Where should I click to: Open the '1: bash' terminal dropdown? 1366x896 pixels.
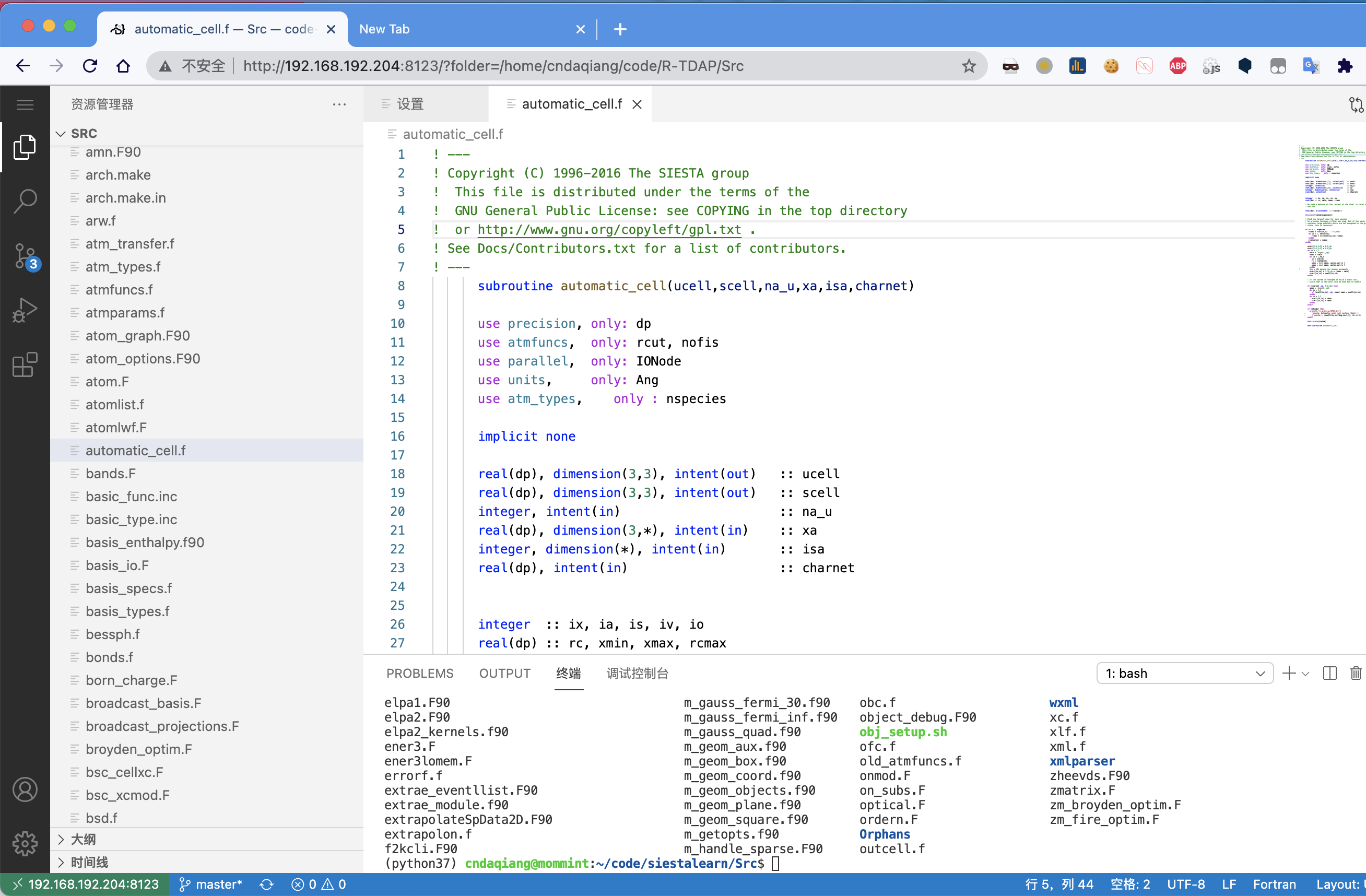point(1185,673)
